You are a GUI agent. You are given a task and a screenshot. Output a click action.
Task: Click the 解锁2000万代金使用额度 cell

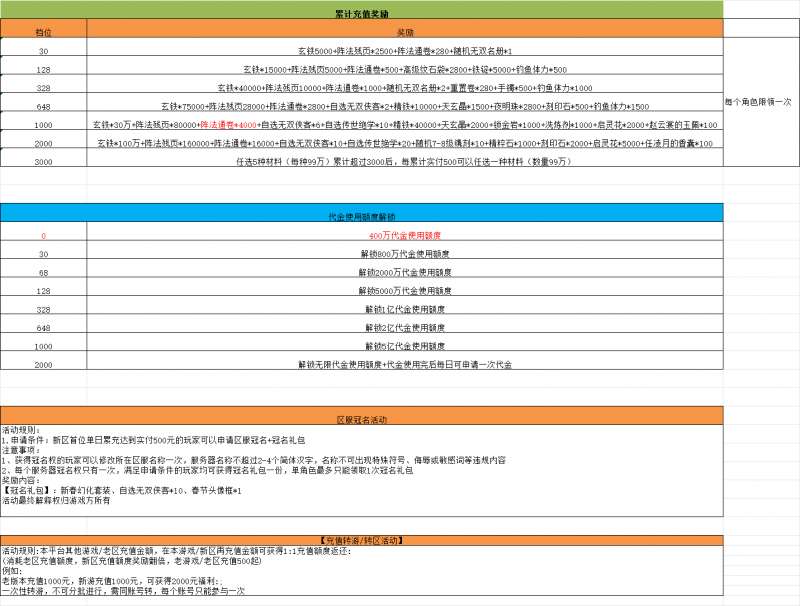403,272
